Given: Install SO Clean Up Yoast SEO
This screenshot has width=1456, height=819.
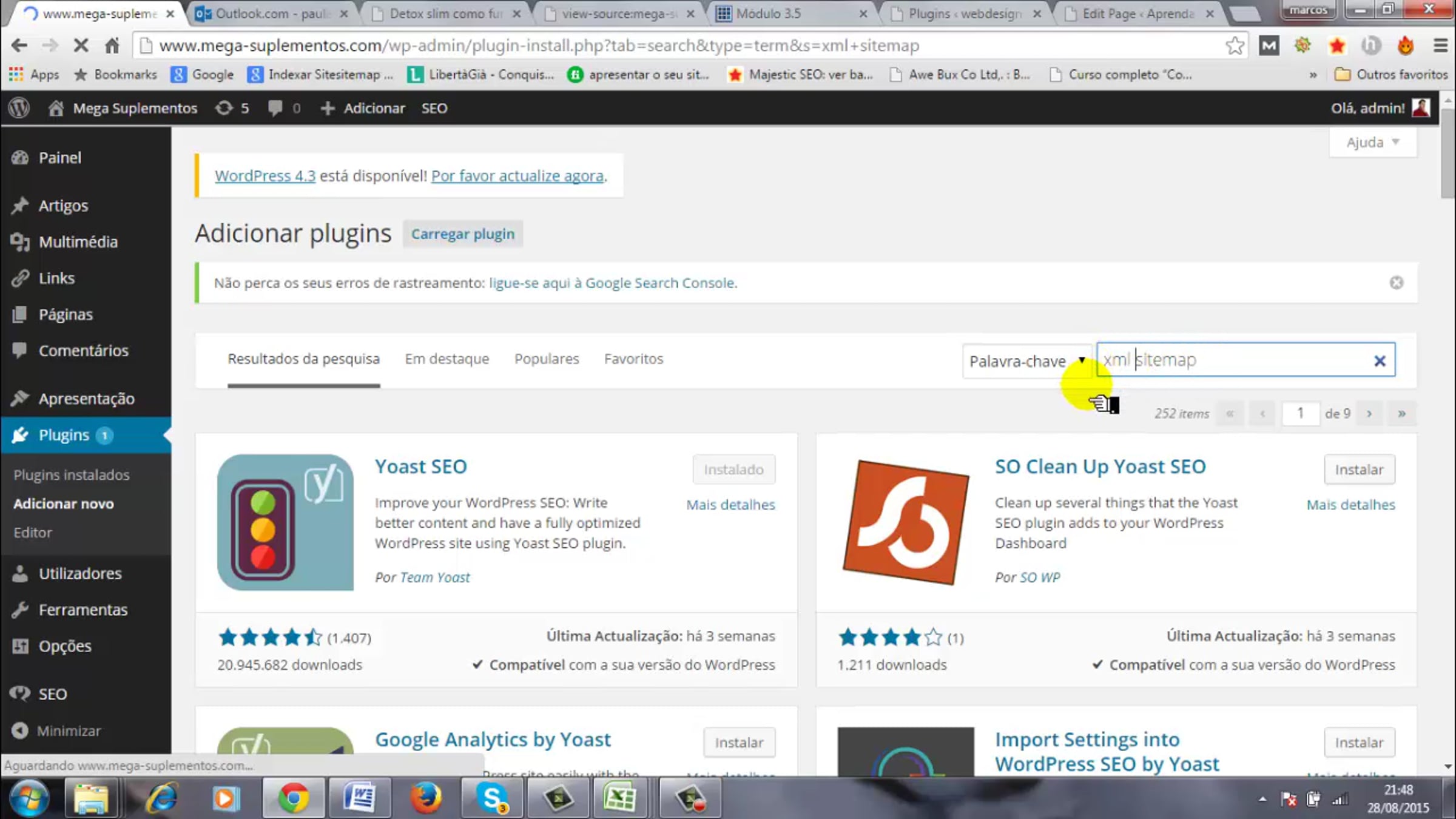Looking at the screenshot, I should point(1359,470).
